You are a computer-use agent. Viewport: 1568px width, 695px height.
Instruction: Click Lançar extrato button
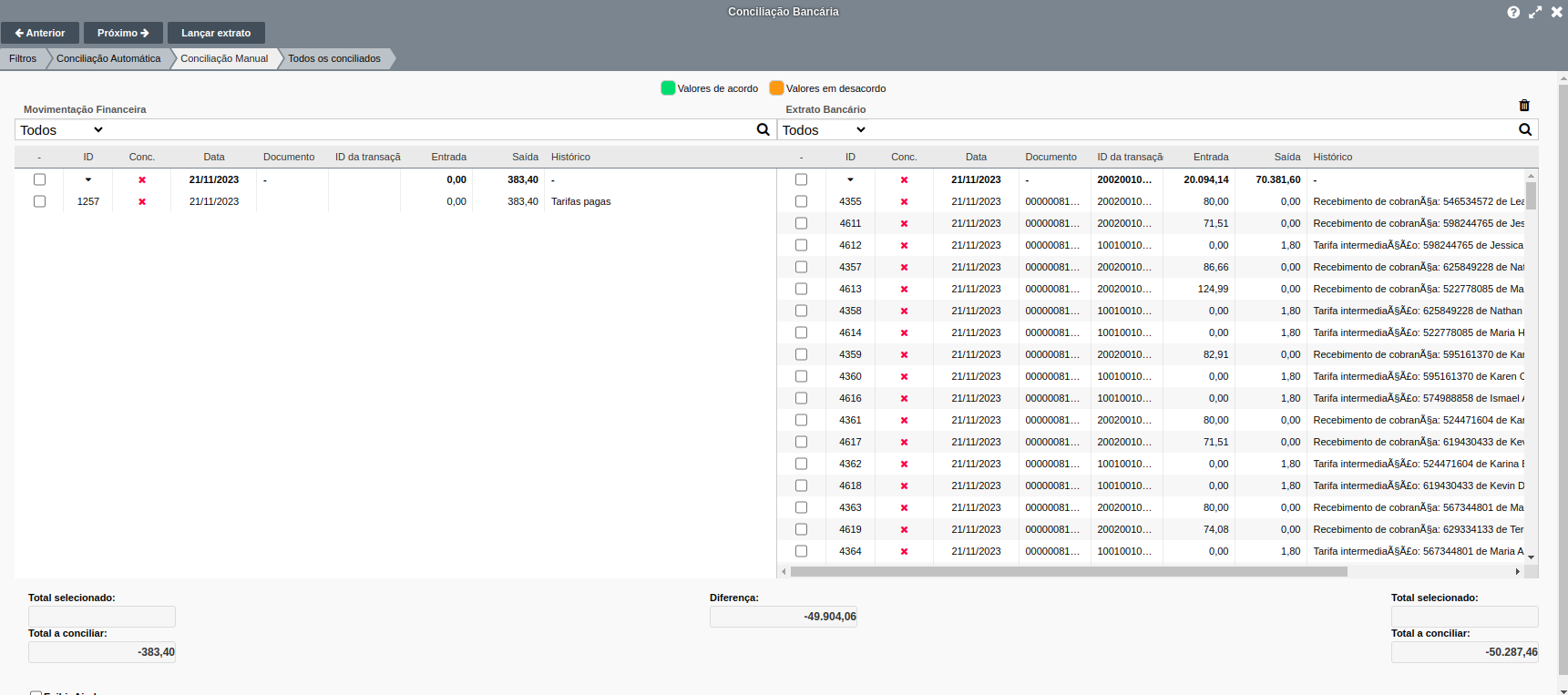pyautogui.click(x=216, y=33)
